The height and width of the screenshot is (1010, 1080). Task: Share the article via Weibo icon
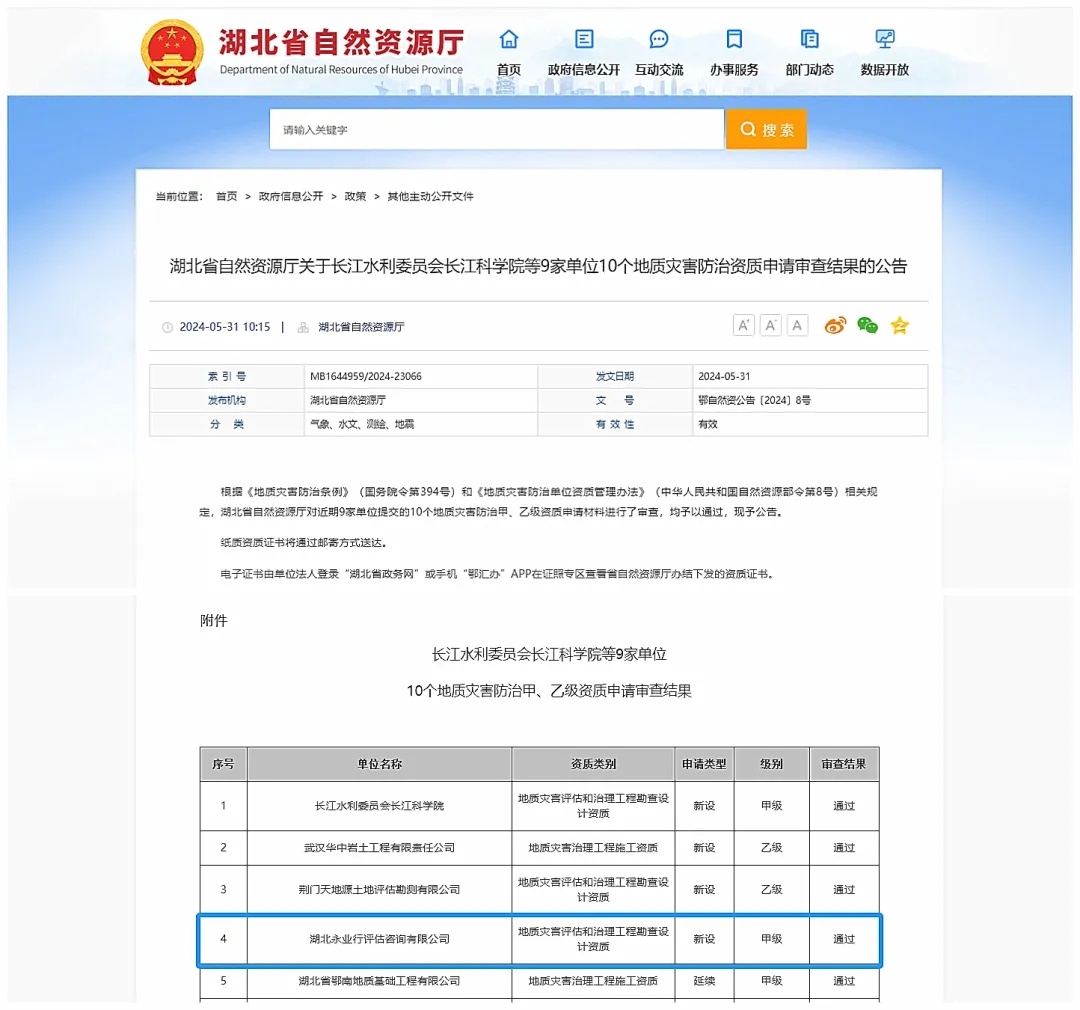(836, 325)
